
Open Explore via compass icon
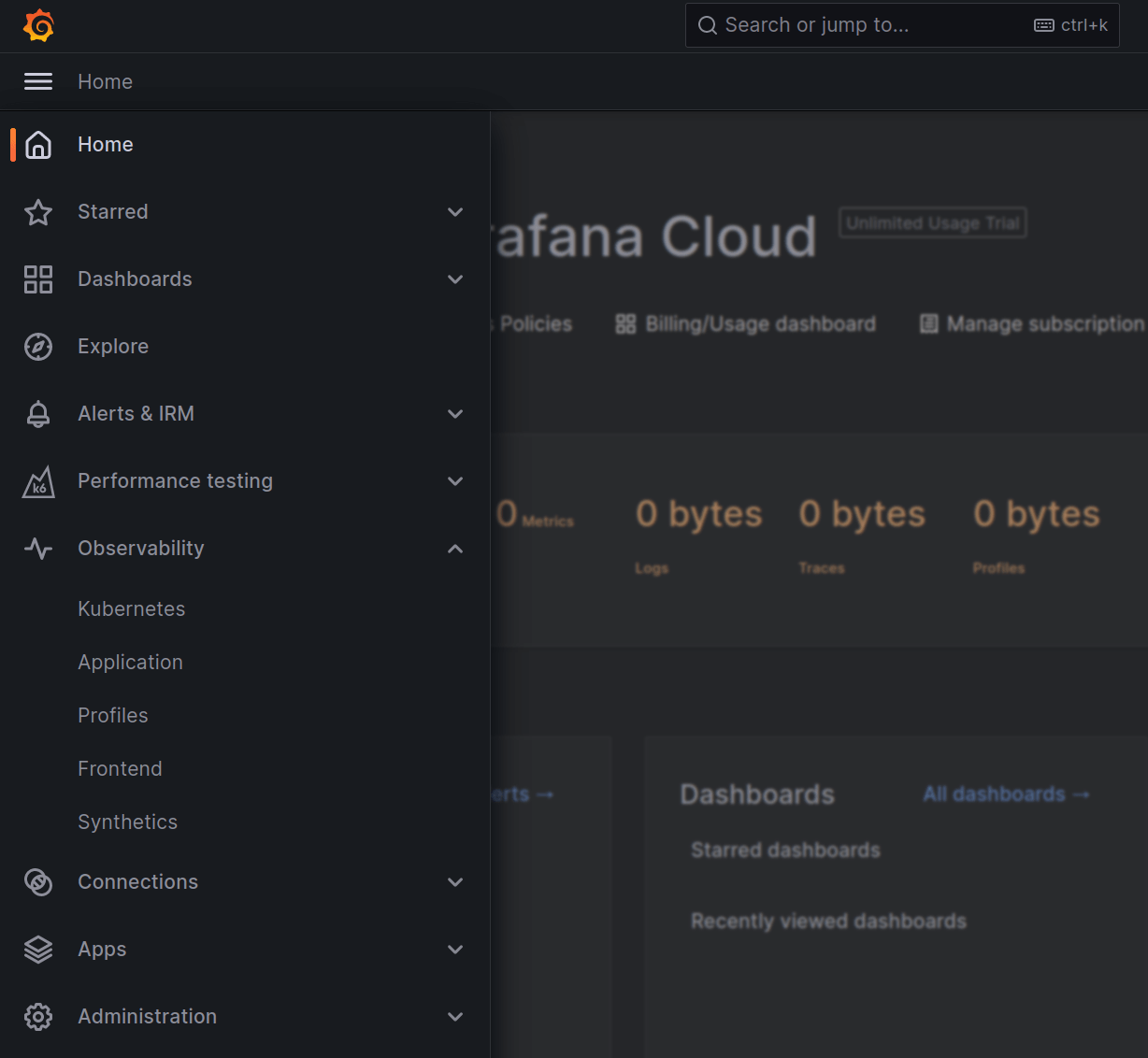(x=38, y=347)
